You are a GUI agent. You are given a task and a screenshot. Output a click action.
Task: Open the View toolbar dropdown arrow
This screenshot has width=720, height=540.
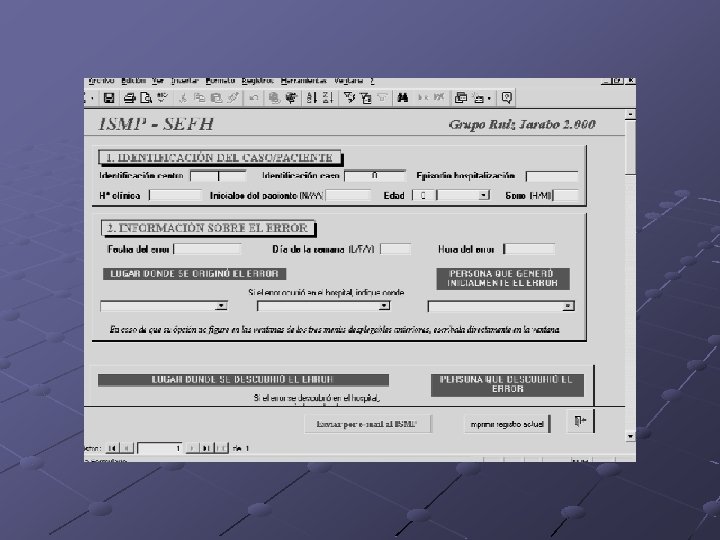(x=92, y=98)
